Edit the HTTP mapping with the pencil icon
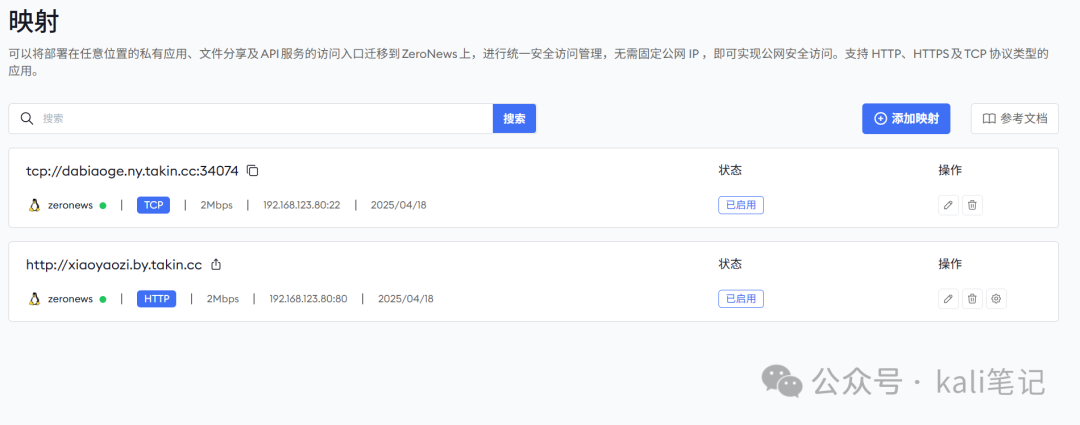 (948, 298)
